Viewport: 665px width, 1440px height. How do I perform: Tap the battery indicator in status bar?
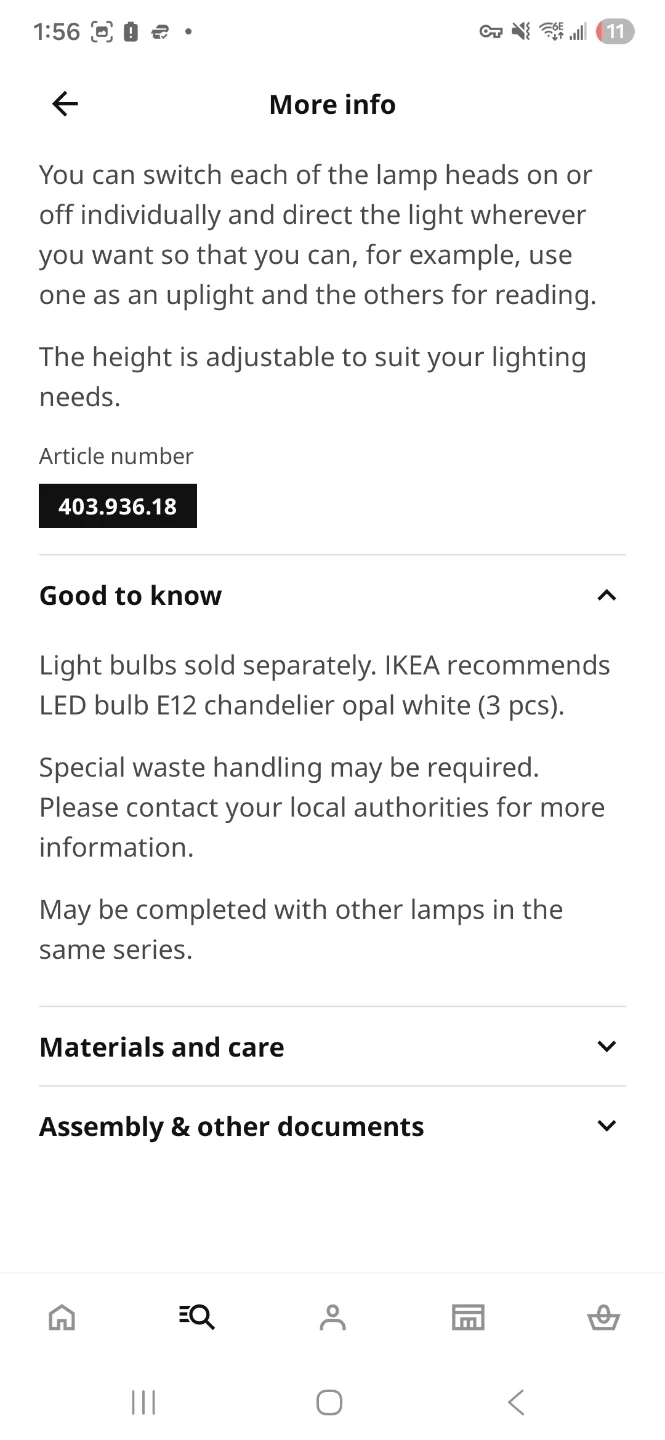click(x=615, y=32)
